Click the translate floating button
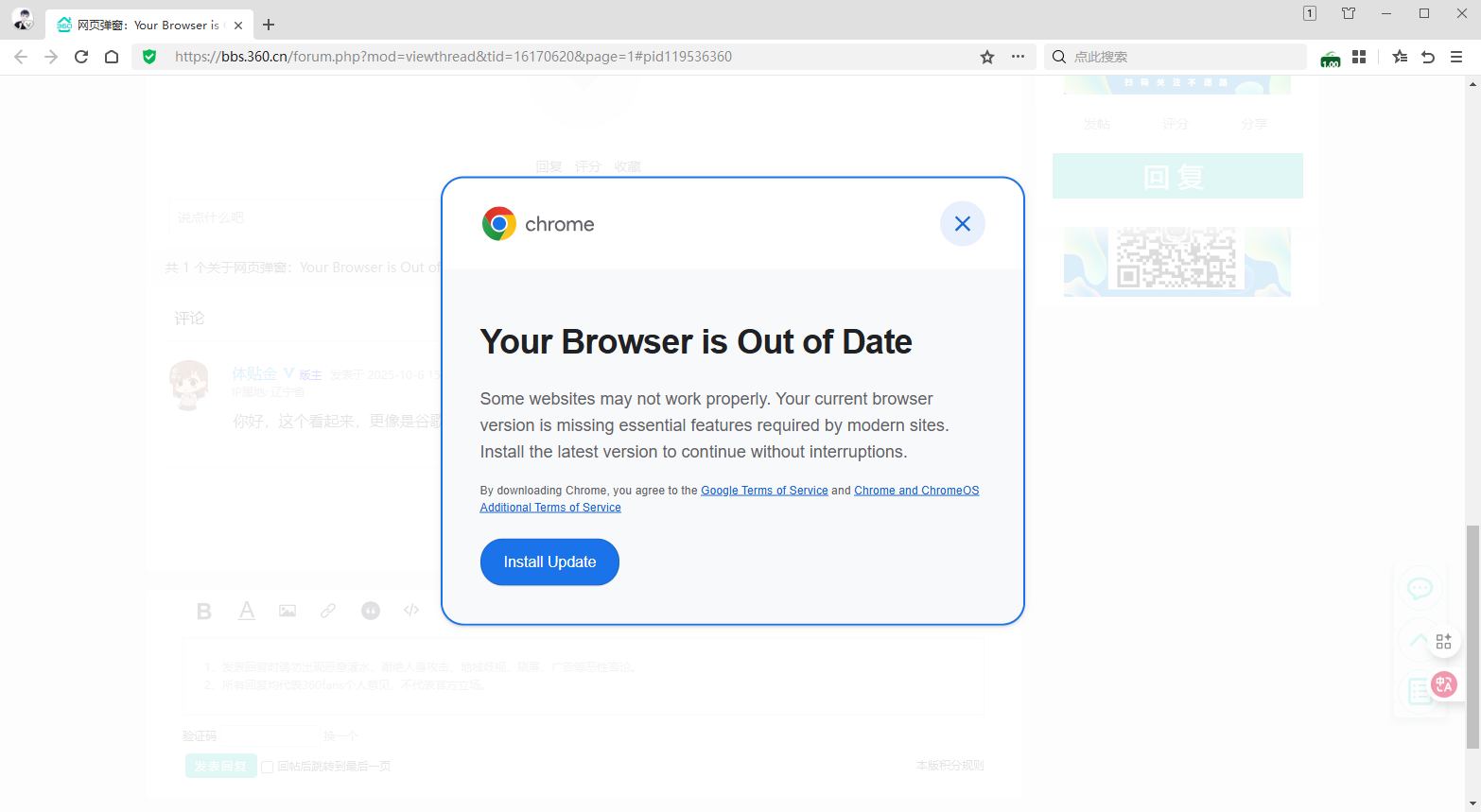 tap(1444, 684)
